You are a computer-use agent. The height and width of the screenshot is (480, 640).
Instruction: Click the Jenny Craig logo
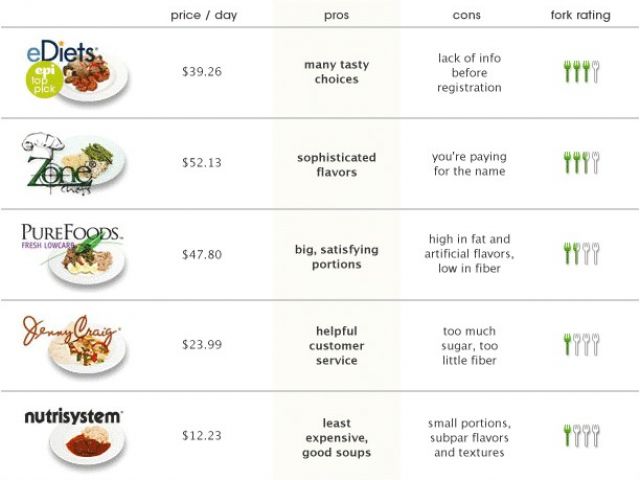[72, 343]
